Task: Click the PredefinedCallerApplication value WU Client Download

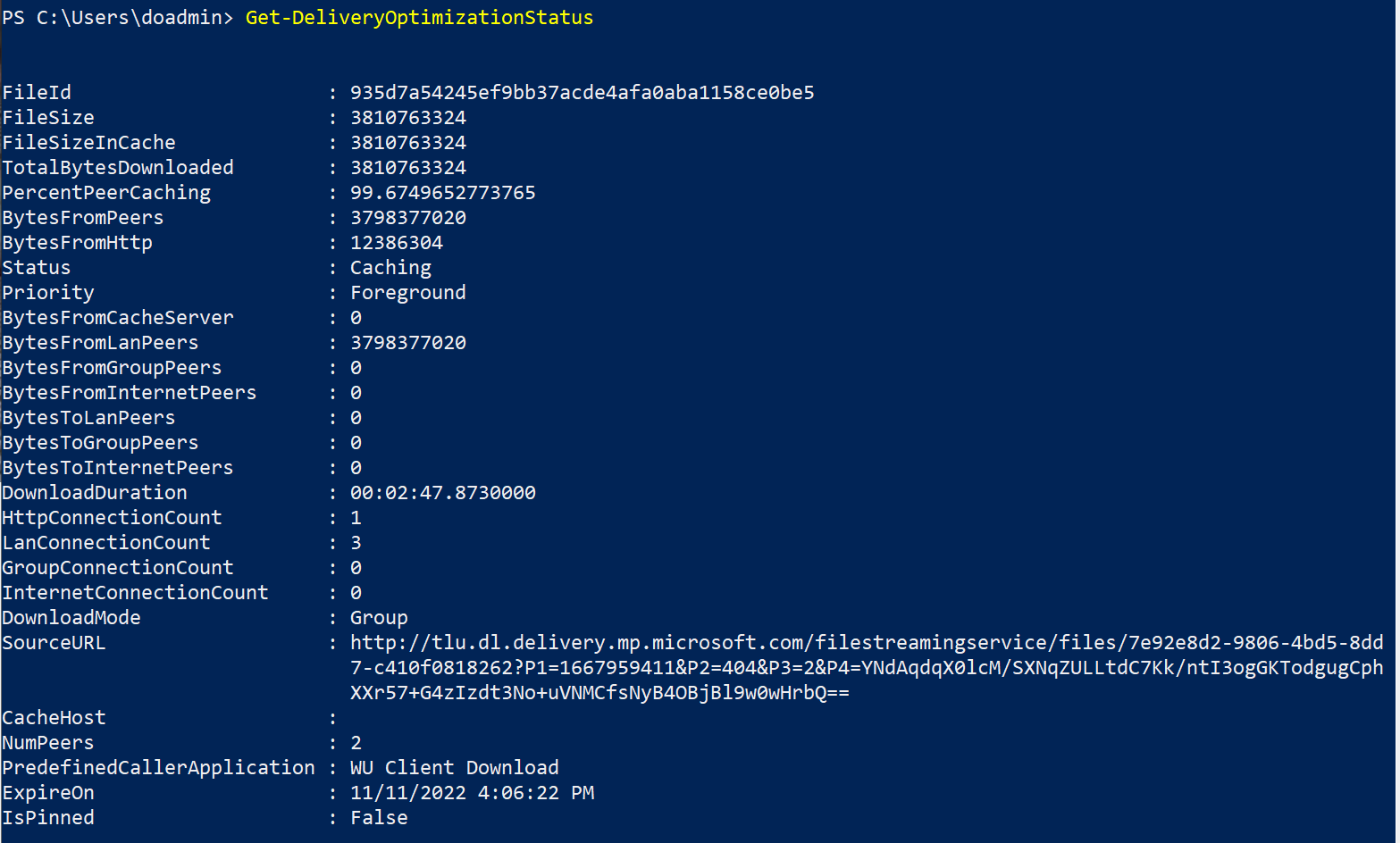Action: (454, 768)
